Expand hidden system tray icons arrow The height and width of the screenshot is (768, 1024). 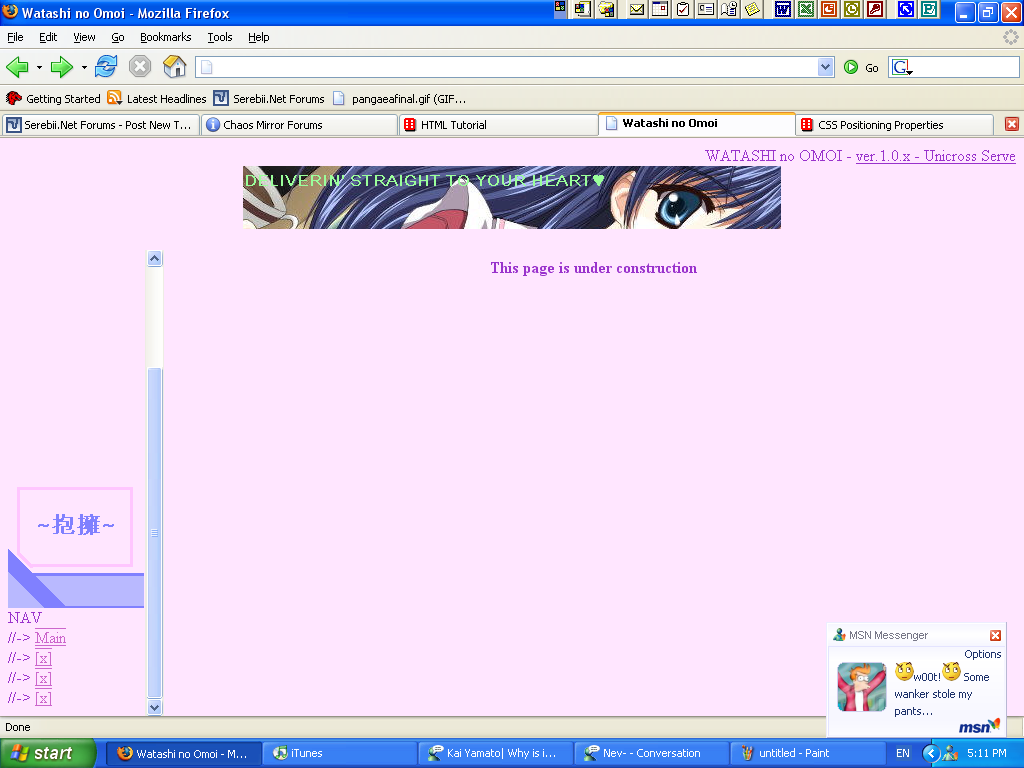tap(930, 753)
